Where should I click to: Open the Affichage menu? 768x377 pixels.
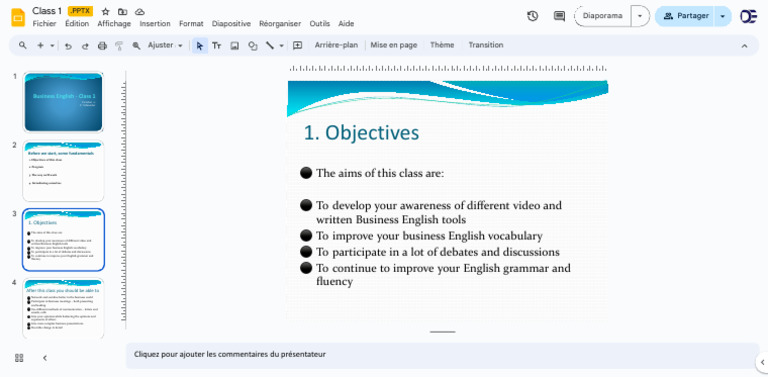pos(114,24)
